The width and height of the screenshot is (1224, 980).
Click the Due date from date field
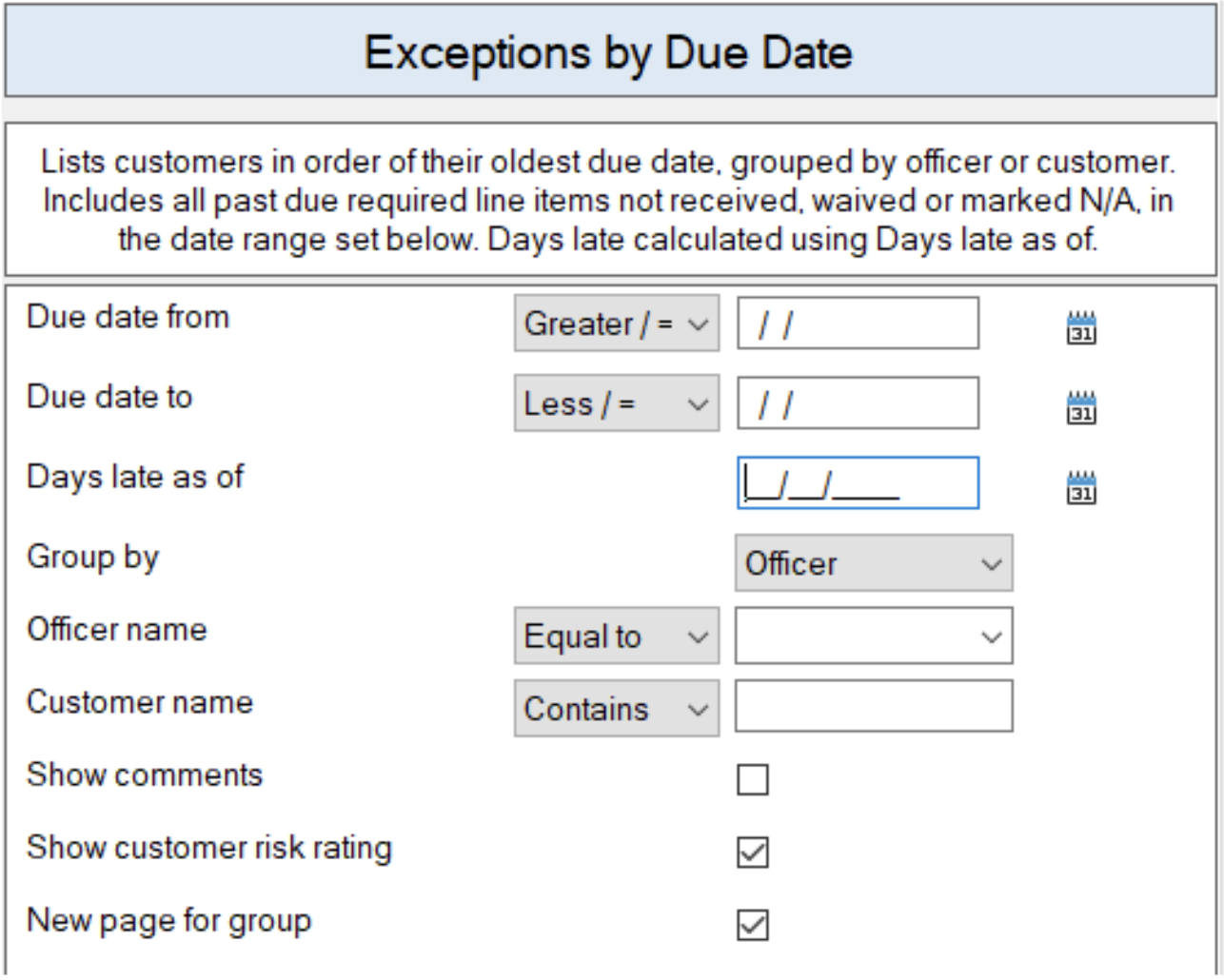857,323
